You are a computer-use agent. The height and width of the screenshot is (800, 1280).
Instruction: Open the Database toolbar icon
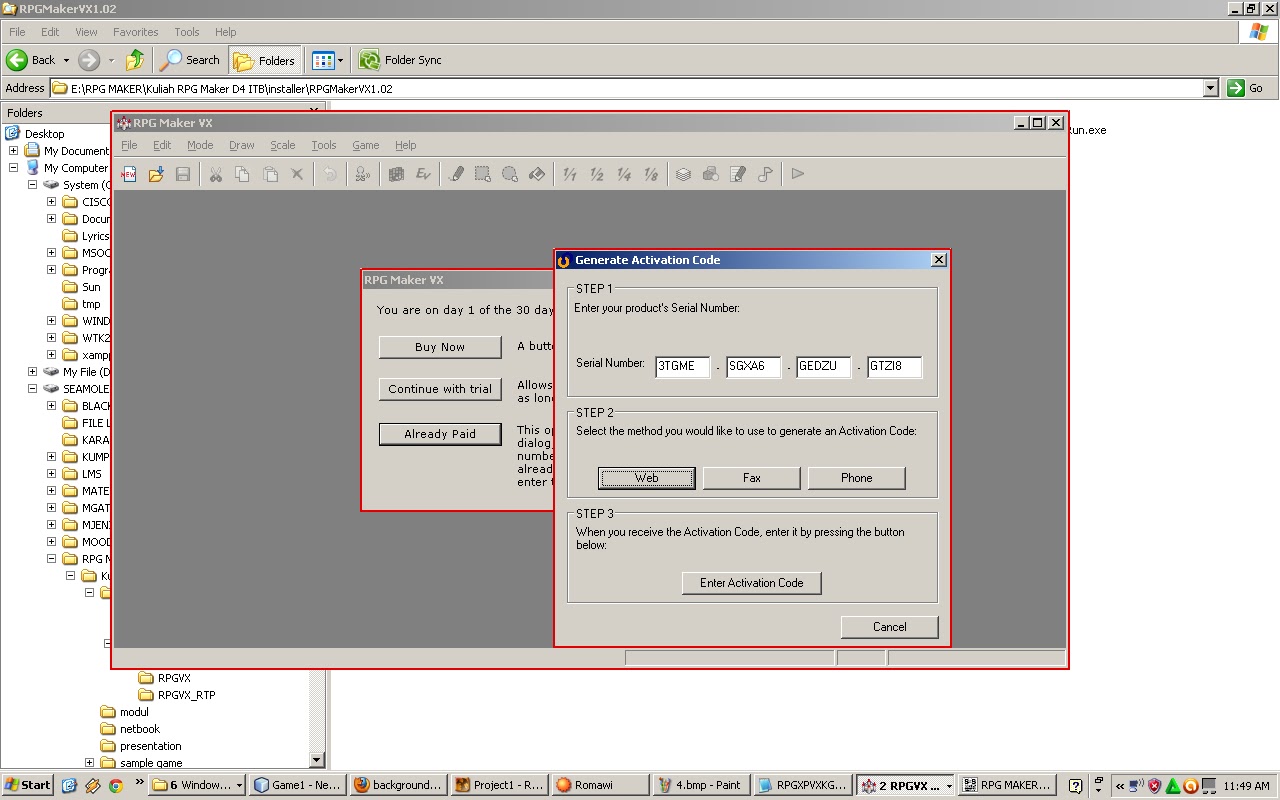tap(683, 174)
